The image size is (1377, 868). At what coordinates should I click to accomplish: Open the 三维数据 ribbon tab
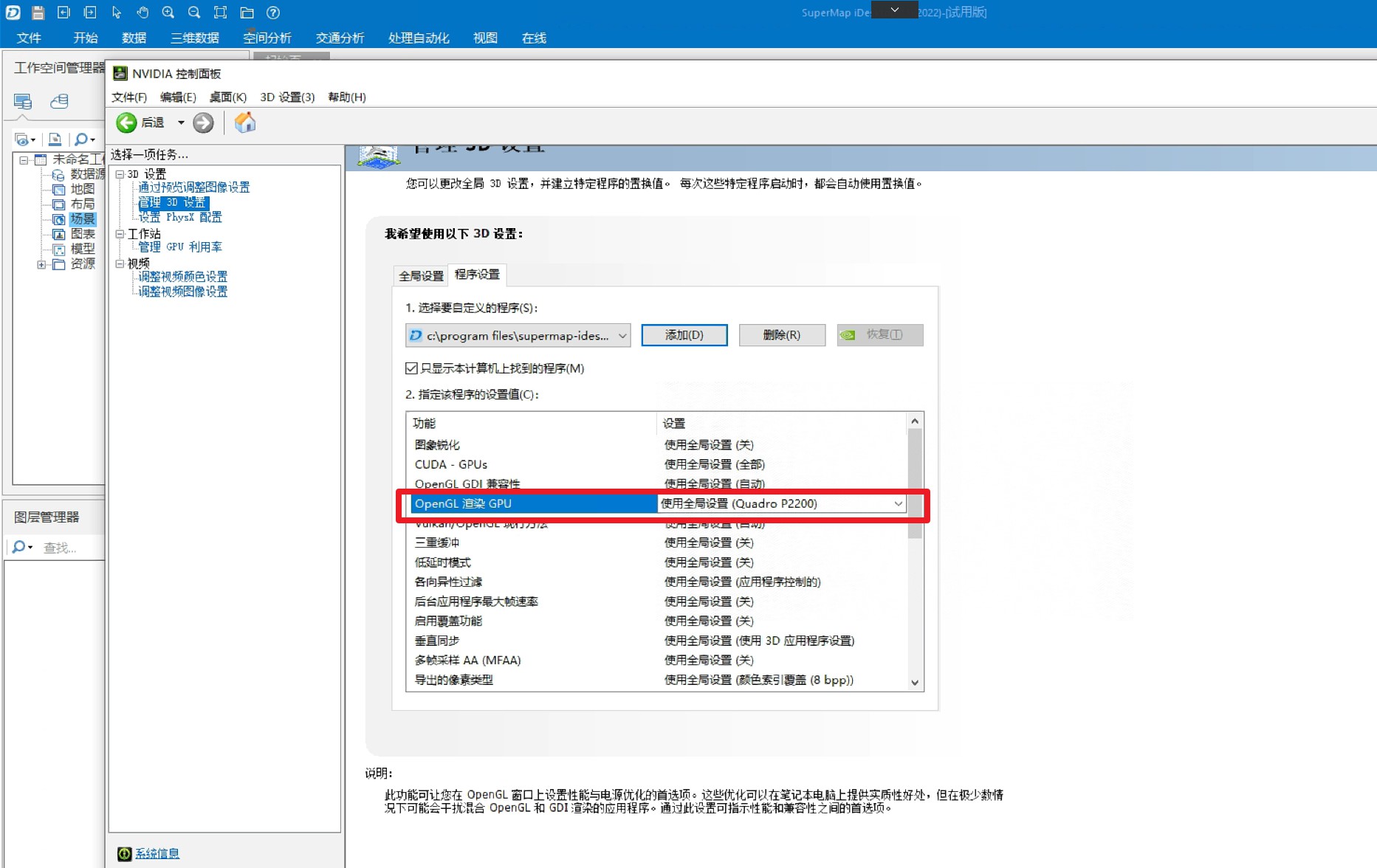coord(195,38)
